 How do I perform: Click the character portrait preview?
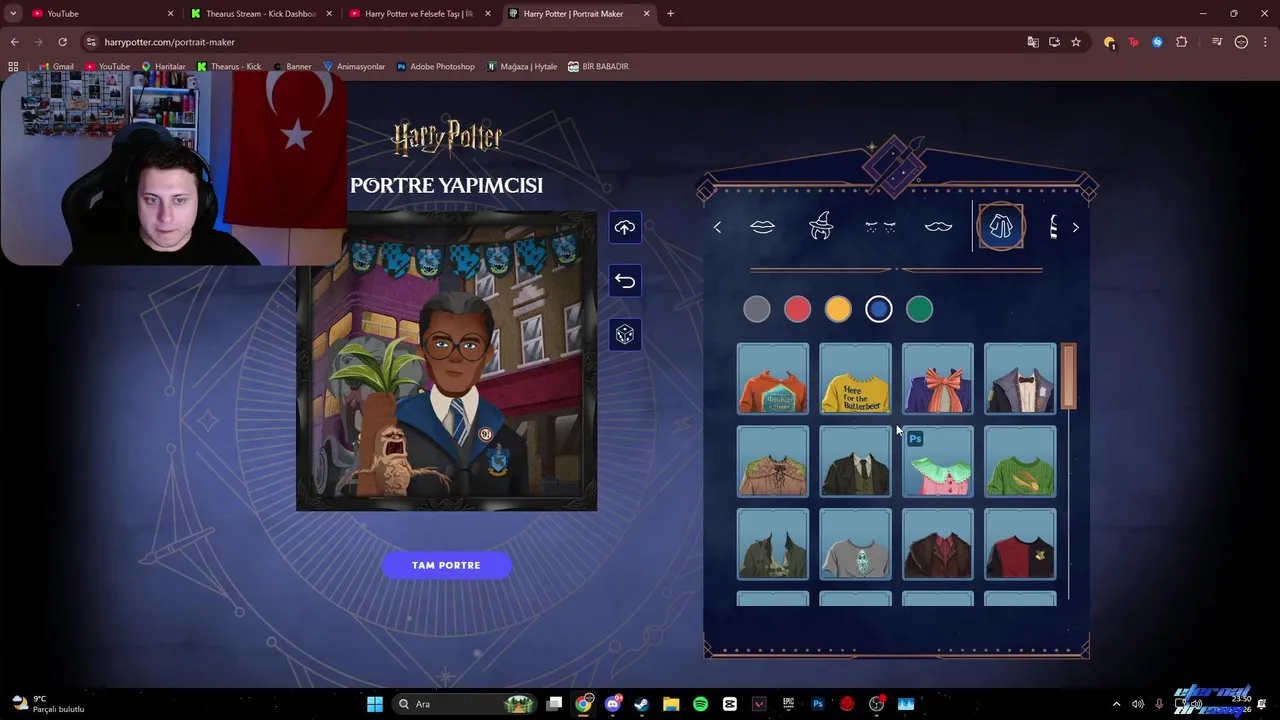(x=446, y=361)
